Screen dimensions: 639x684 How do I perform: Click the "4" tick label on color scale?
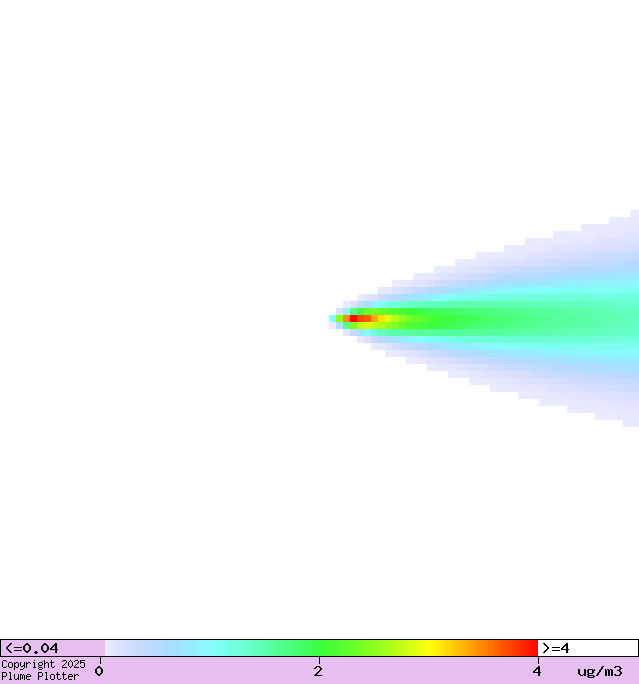point(537,671)
